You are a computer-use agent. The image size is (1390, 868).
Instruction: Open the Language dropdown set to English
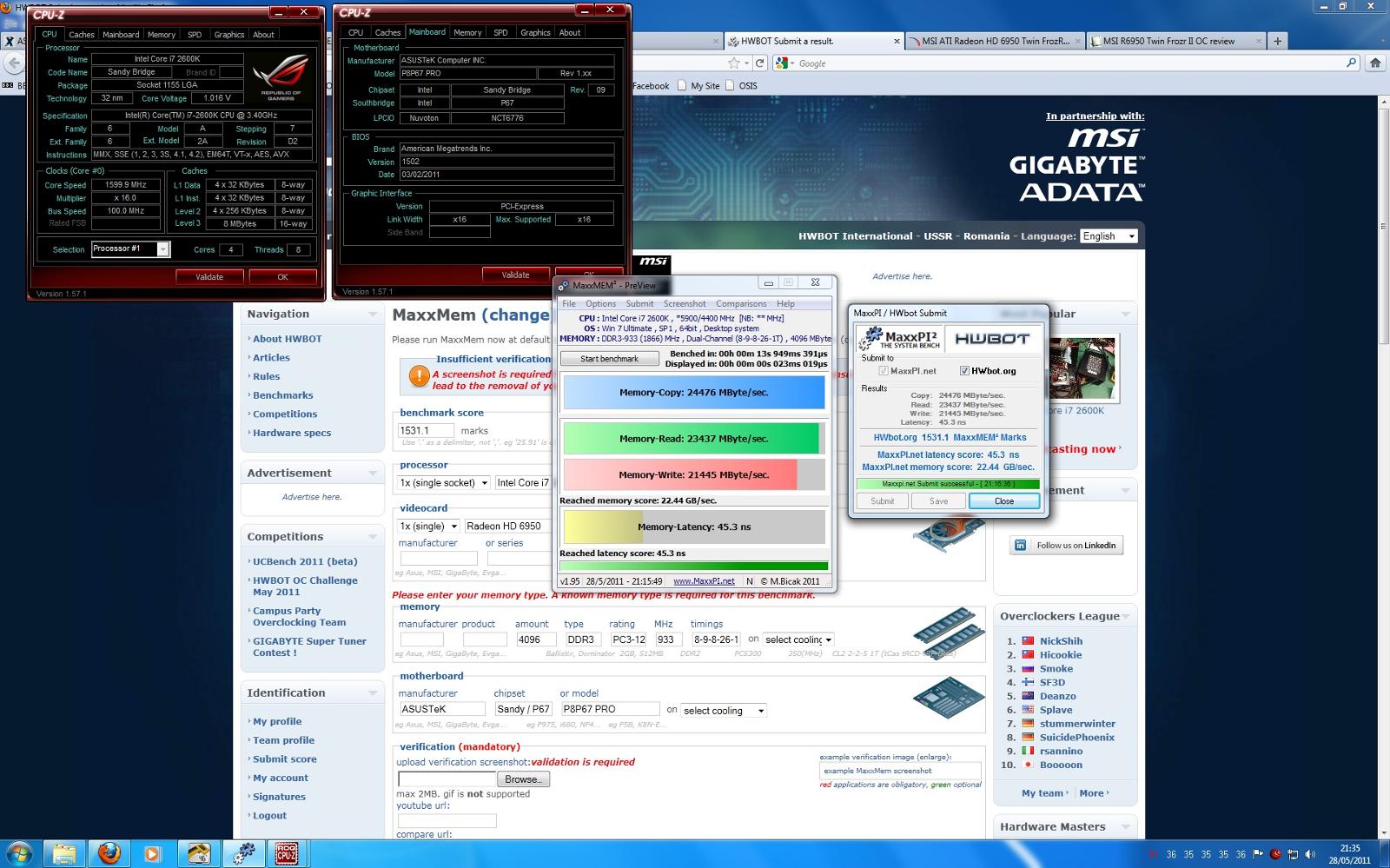(1109, 236)
